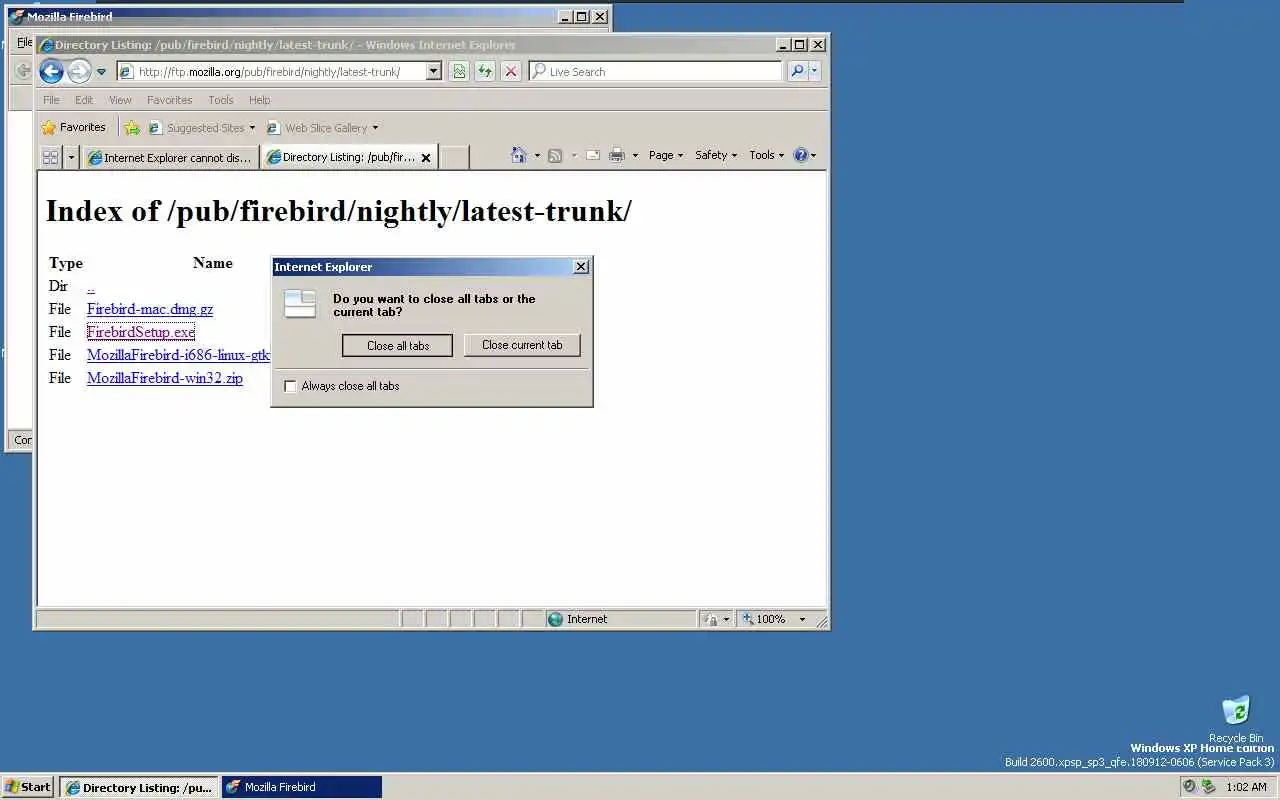
Task: Open the Edit menu in Internet Explorer
Action: pyautogui.click(x=84, y=100)
